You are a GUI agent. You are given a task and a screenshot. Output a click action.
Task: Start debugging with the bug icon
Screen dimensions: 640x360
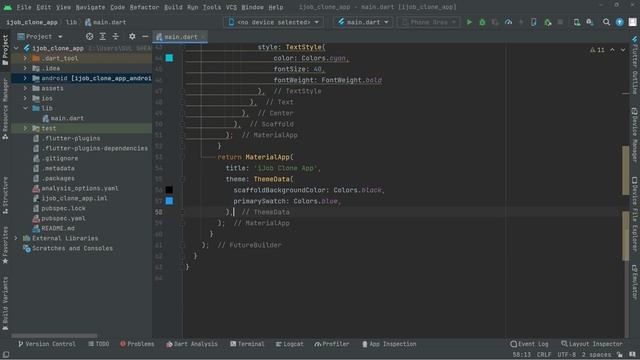(x=482, y=22)
